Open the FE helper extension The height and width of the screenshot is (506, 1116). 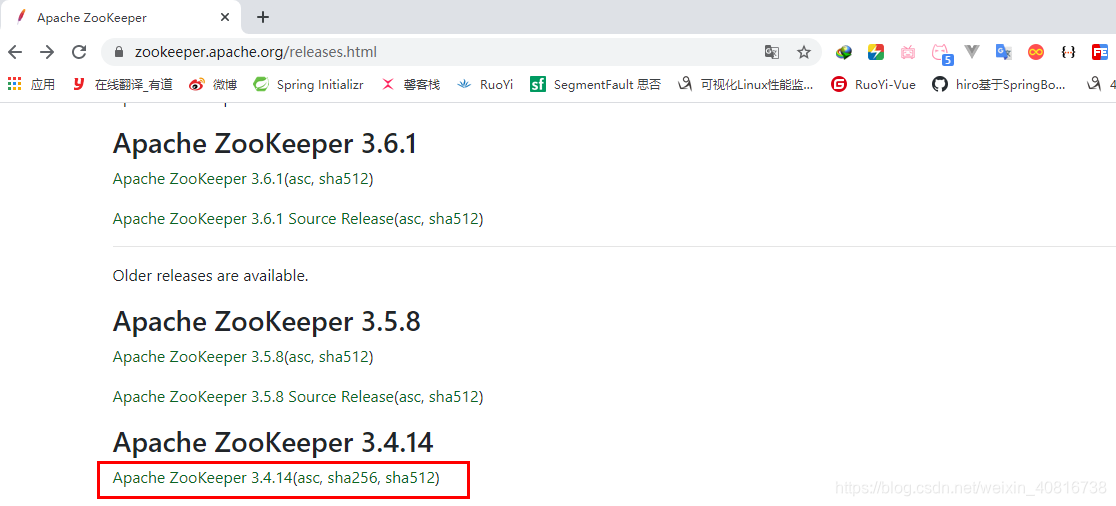[x=1100, y=52]
